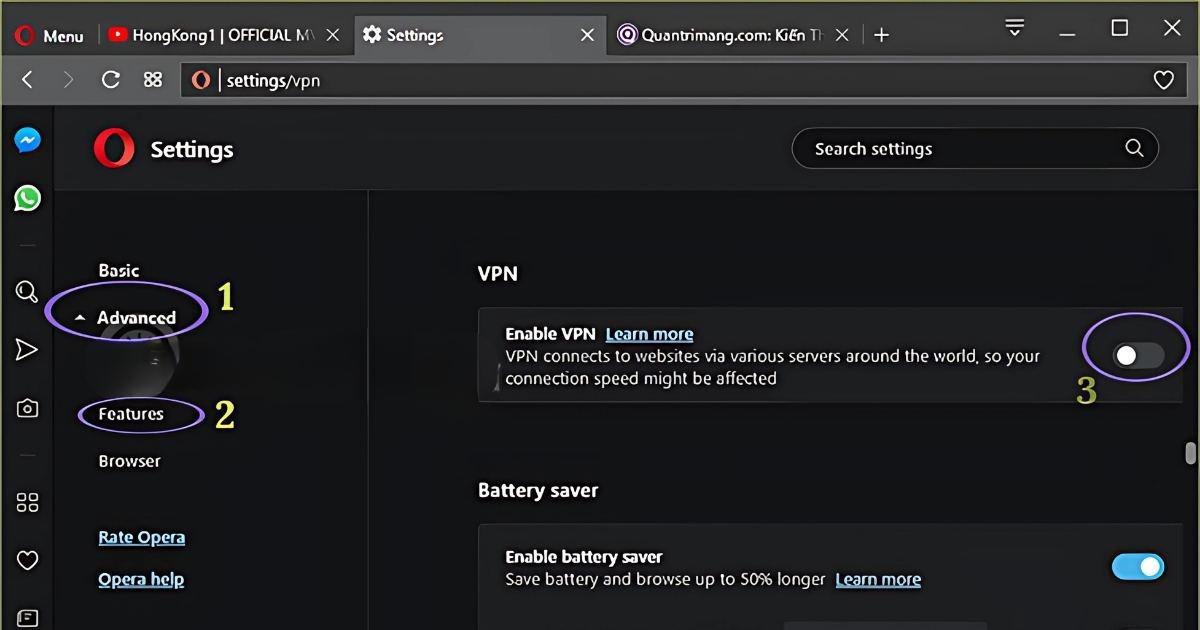
Task: Open the workspaces grid icon in sidebar
Action: [27, 502]
